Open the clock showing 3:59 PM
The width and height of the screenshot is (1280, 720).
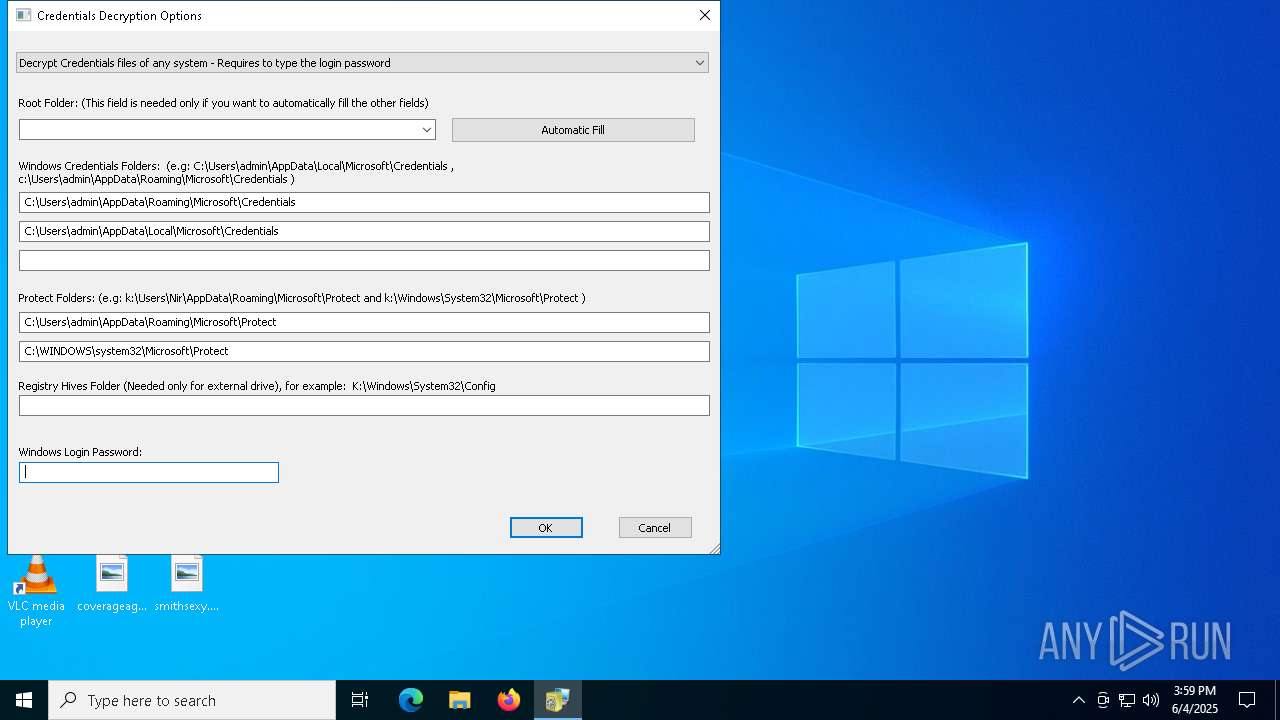pyautogui.click(x=1195, y=700)
